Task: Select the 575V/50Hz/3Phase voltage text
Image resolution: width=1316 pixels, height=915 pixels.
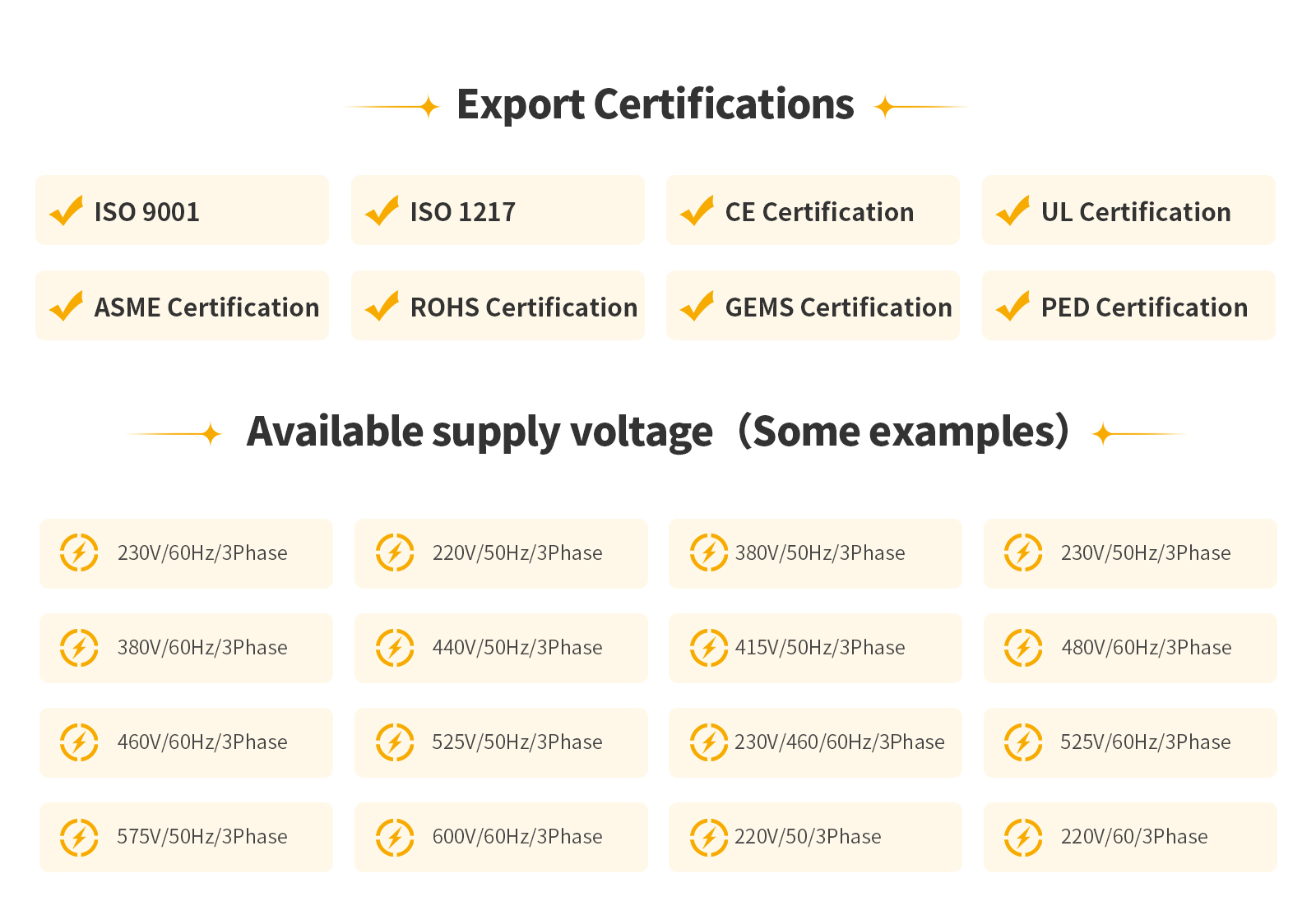Action: (x=202, y=837)
